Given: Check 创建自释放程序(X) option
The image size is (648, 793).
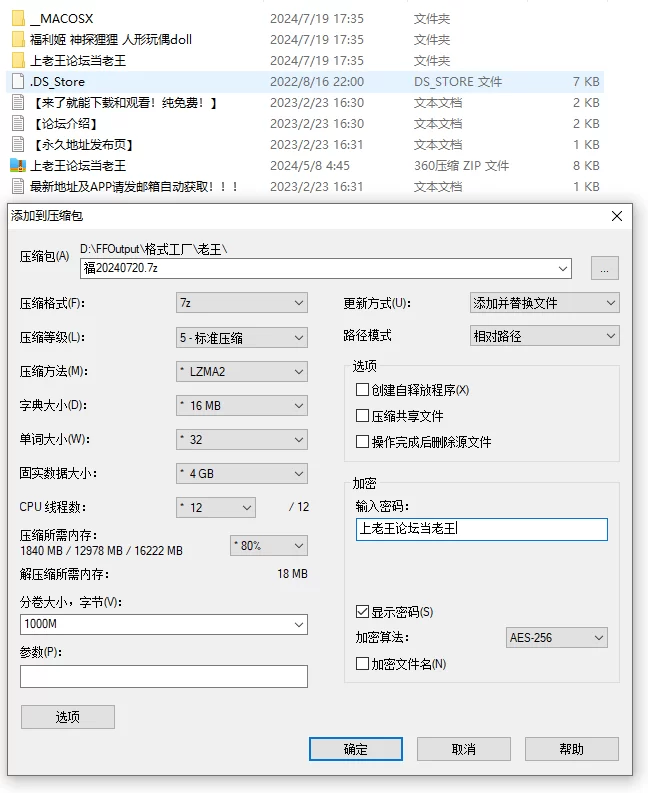Looking at the screenshot, I should coord(362,390).
